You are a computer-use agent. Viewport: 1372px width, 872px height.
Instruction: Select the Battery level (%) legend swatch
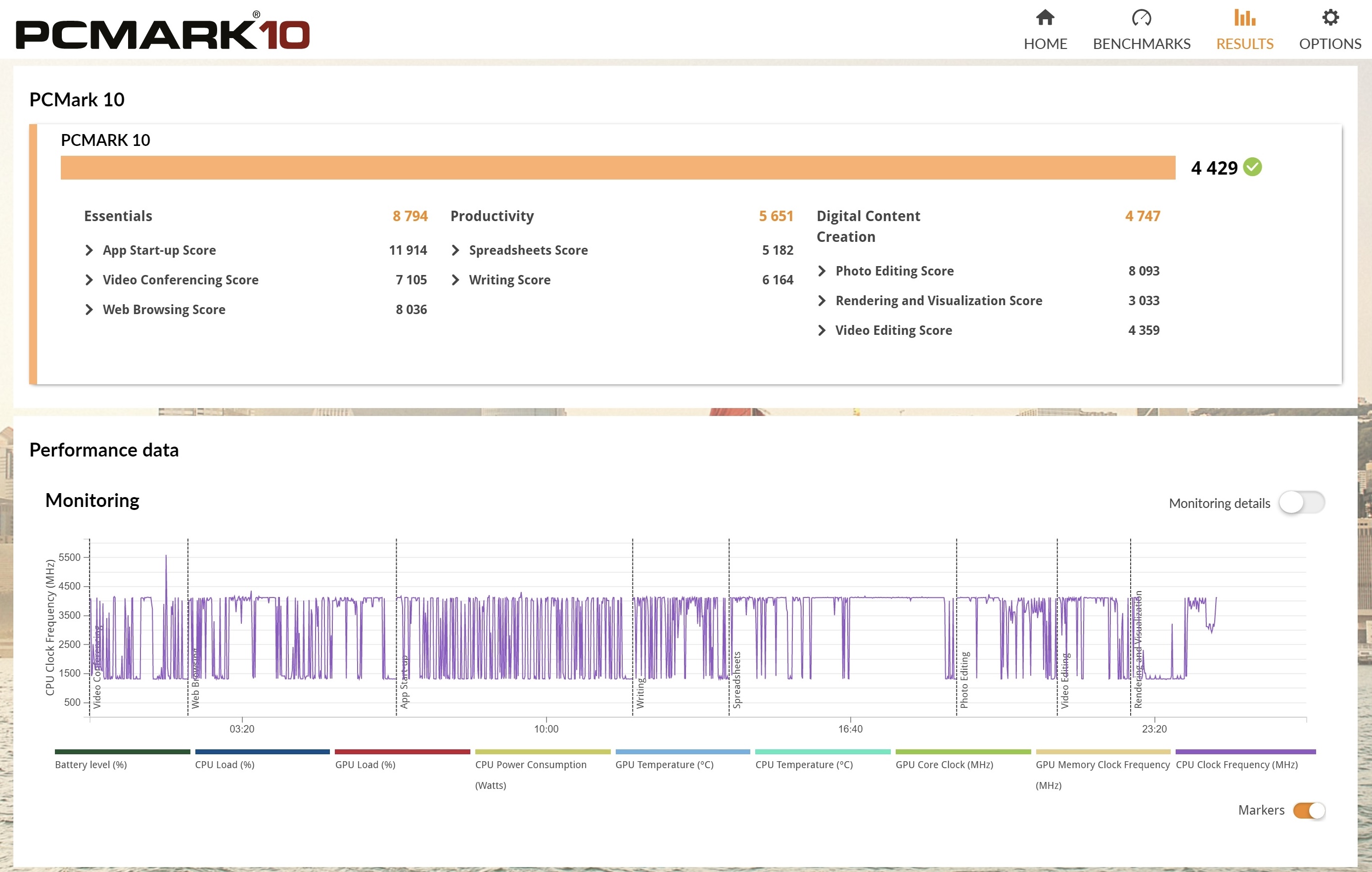(x=123, y=752)
